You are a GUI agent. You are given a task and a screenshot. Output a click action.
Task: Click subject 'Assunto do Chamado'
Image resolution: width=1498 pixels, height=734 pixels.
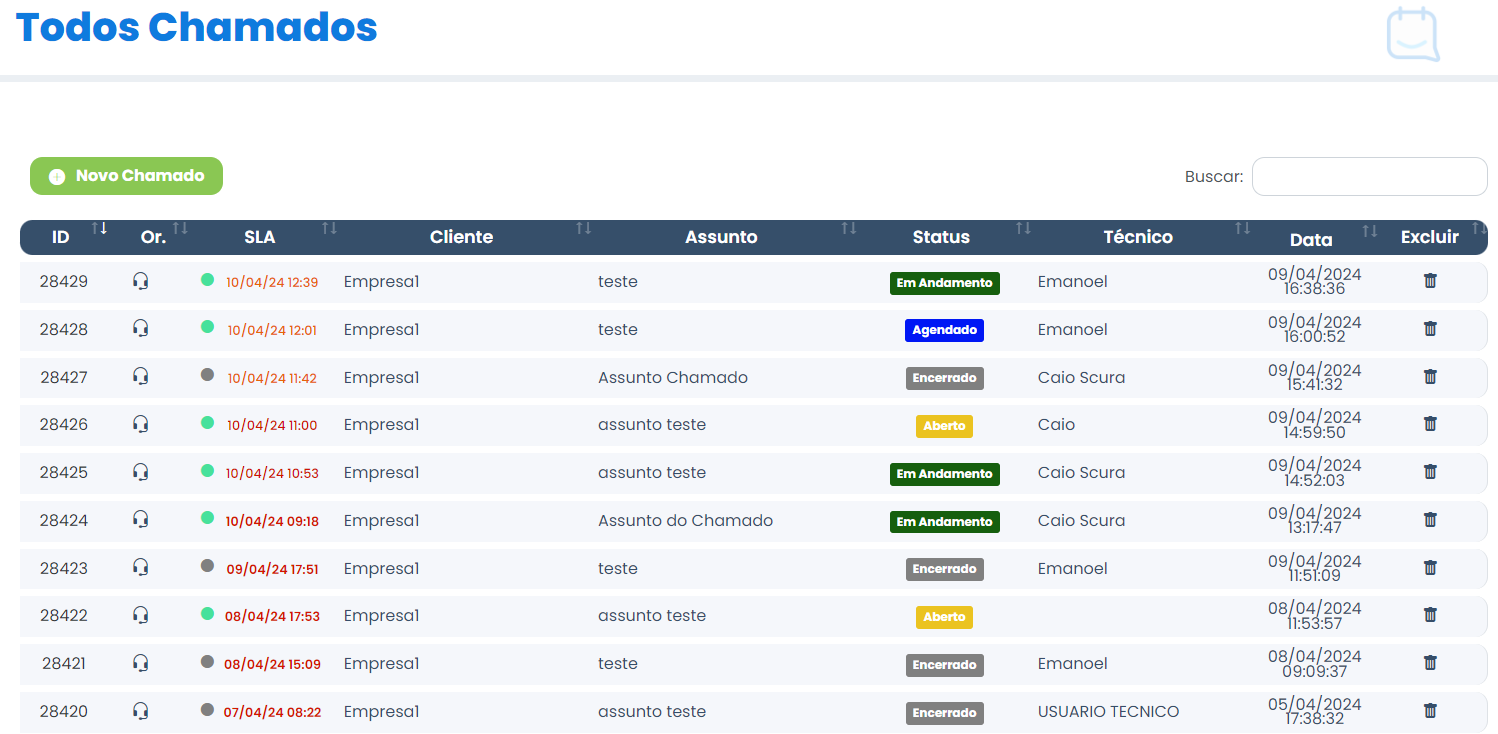tap(685, 521)
